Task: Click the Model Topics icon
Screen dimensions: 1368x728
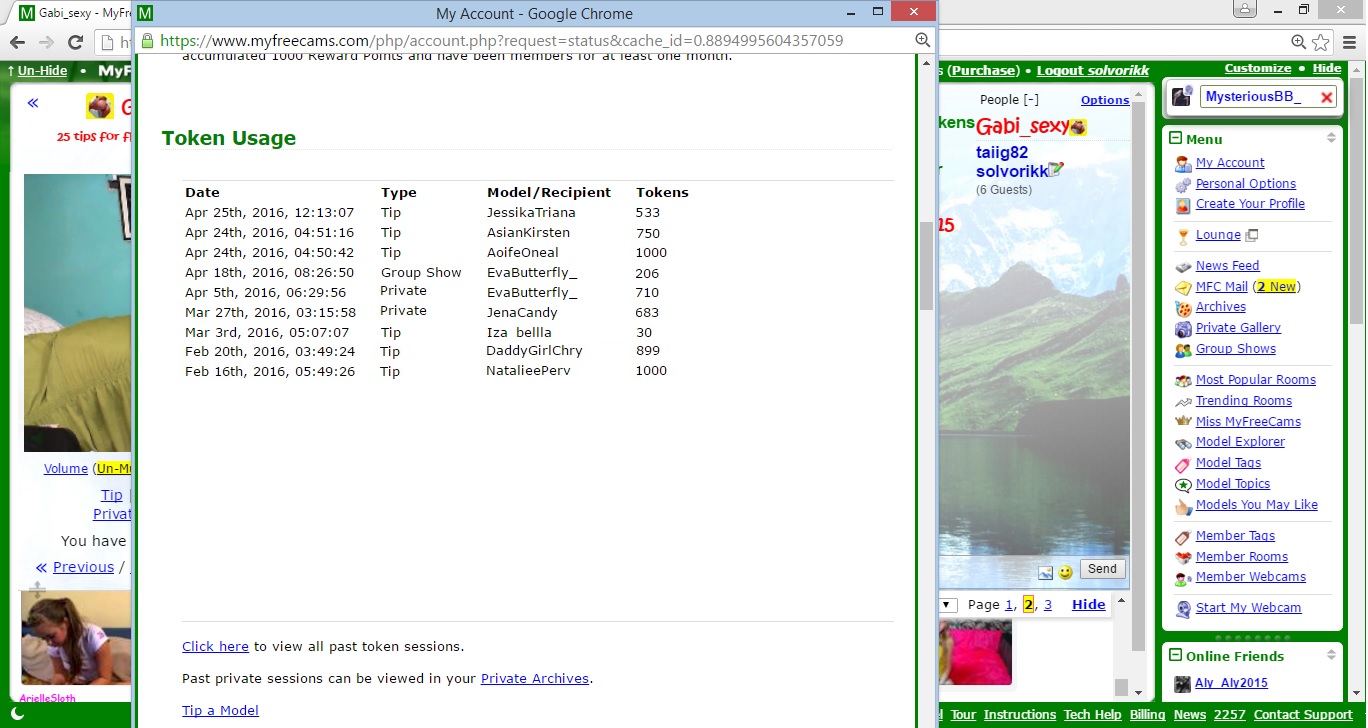Action: tap(1183, 484)
